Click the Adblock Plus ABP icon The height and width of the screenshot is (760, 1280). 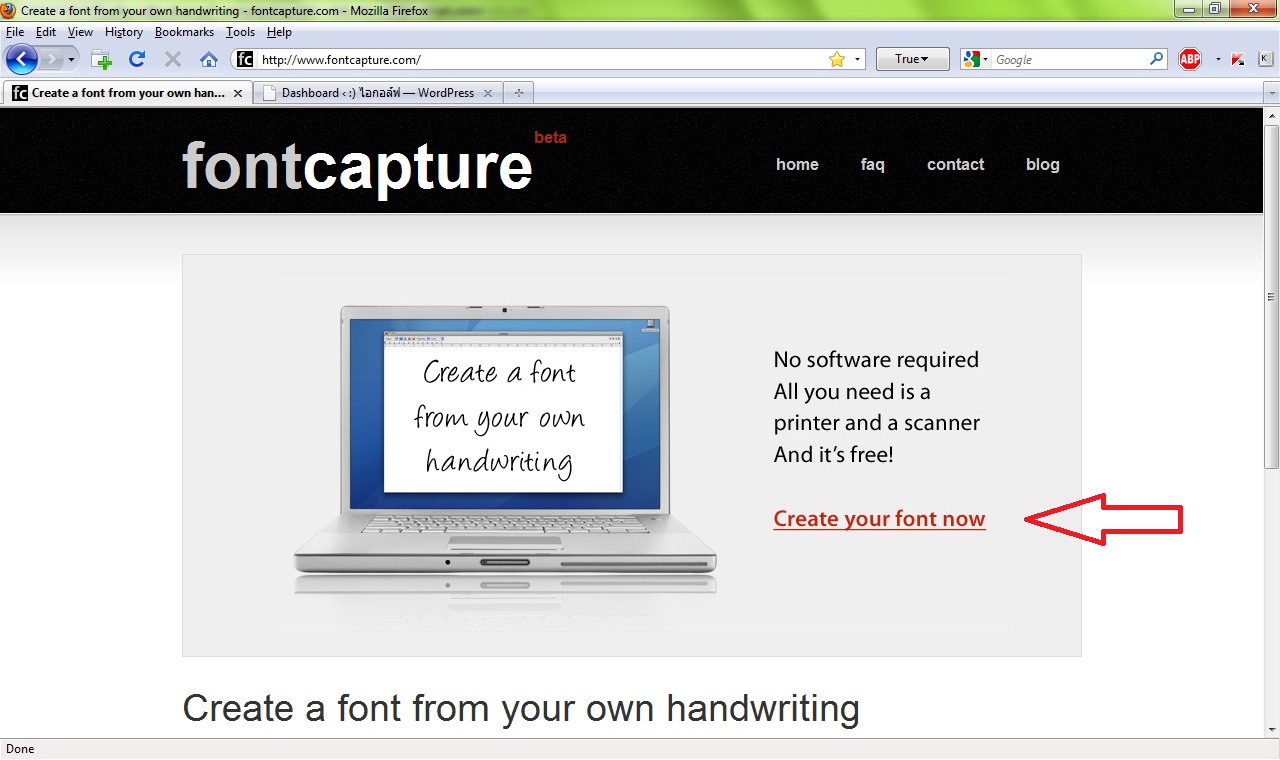[x=1190, y=59]
